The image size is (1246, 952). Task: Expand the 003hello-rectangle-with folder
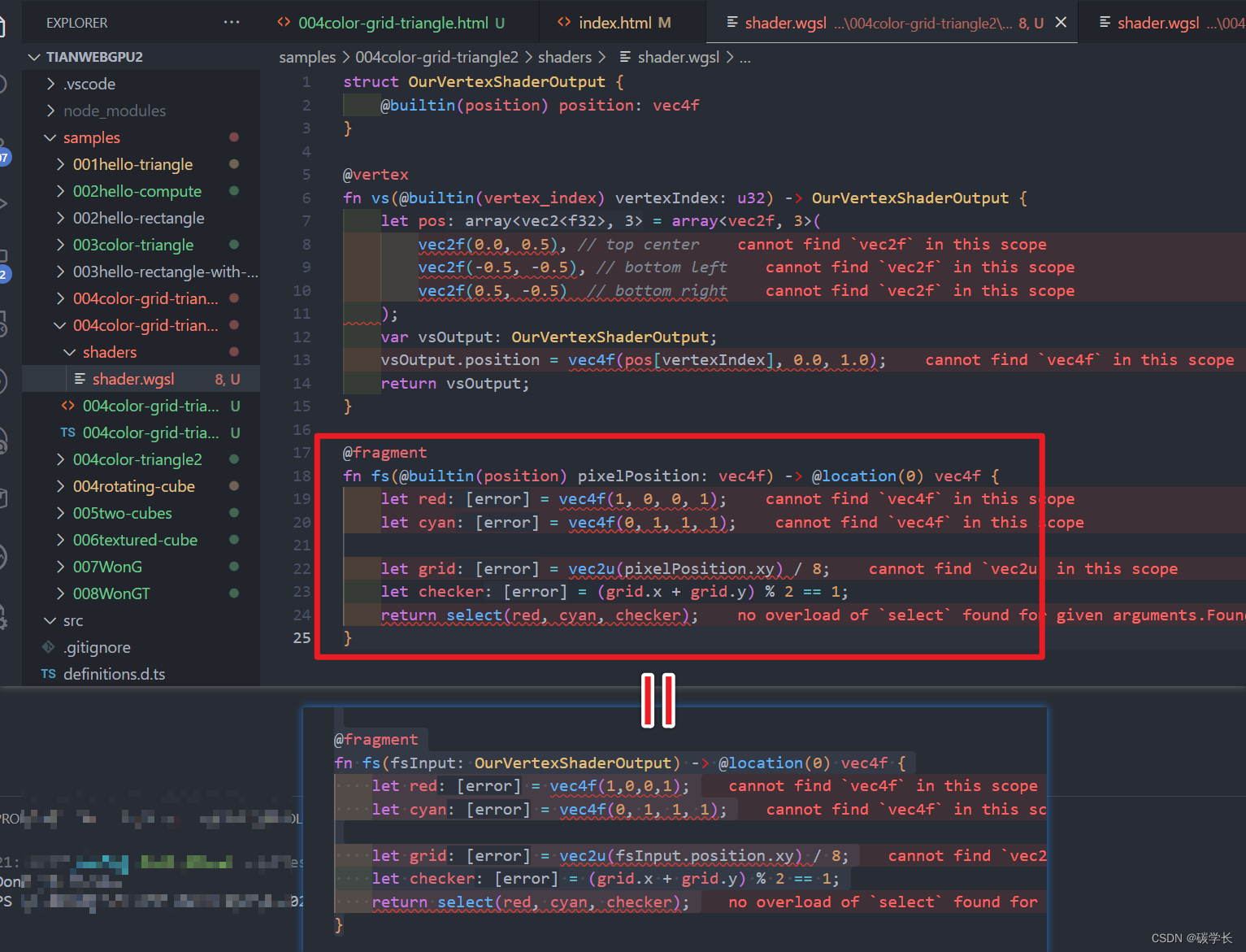click(x=141, y=272)
